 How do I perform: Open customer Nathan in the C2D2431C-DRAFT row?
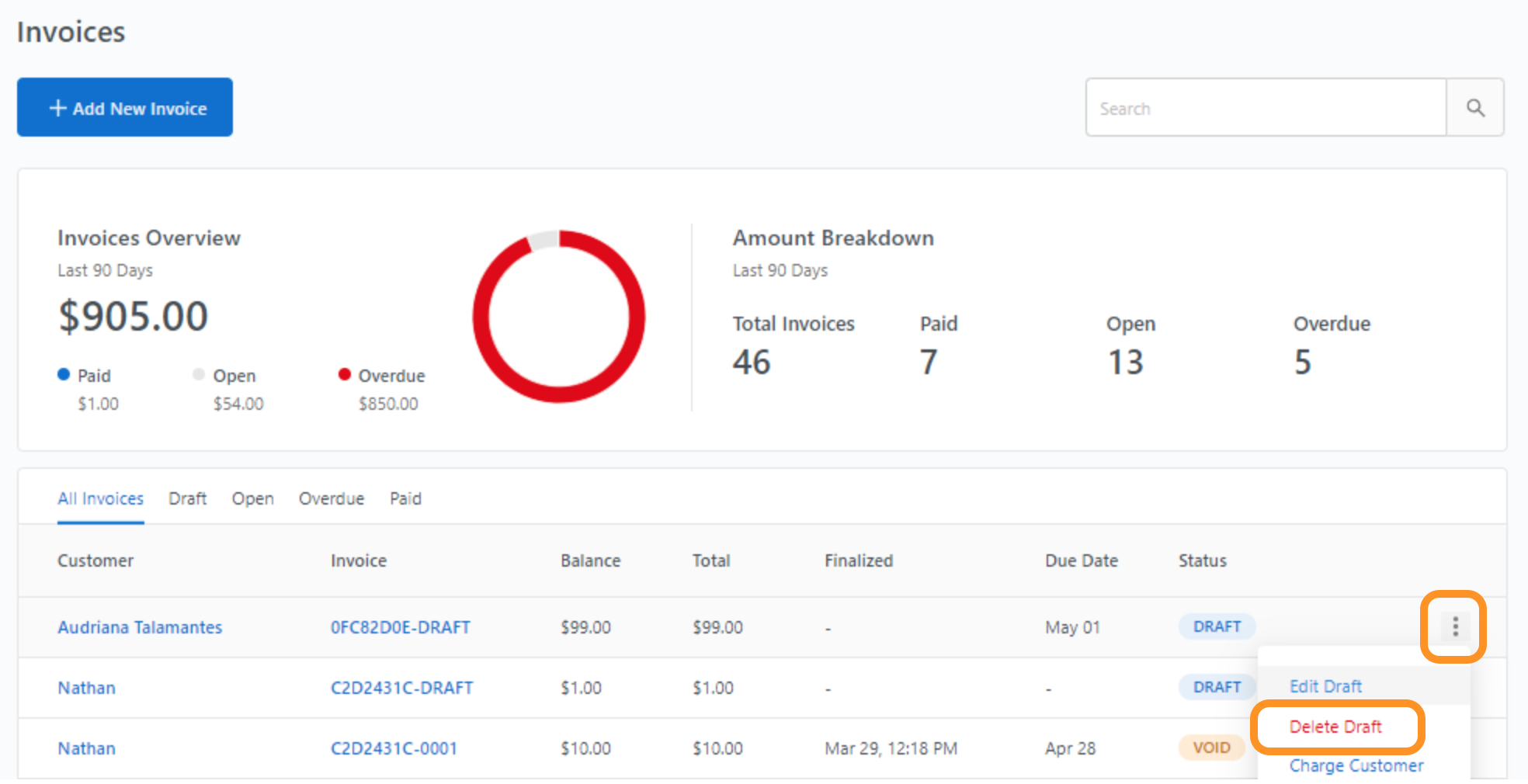(86, 688)
